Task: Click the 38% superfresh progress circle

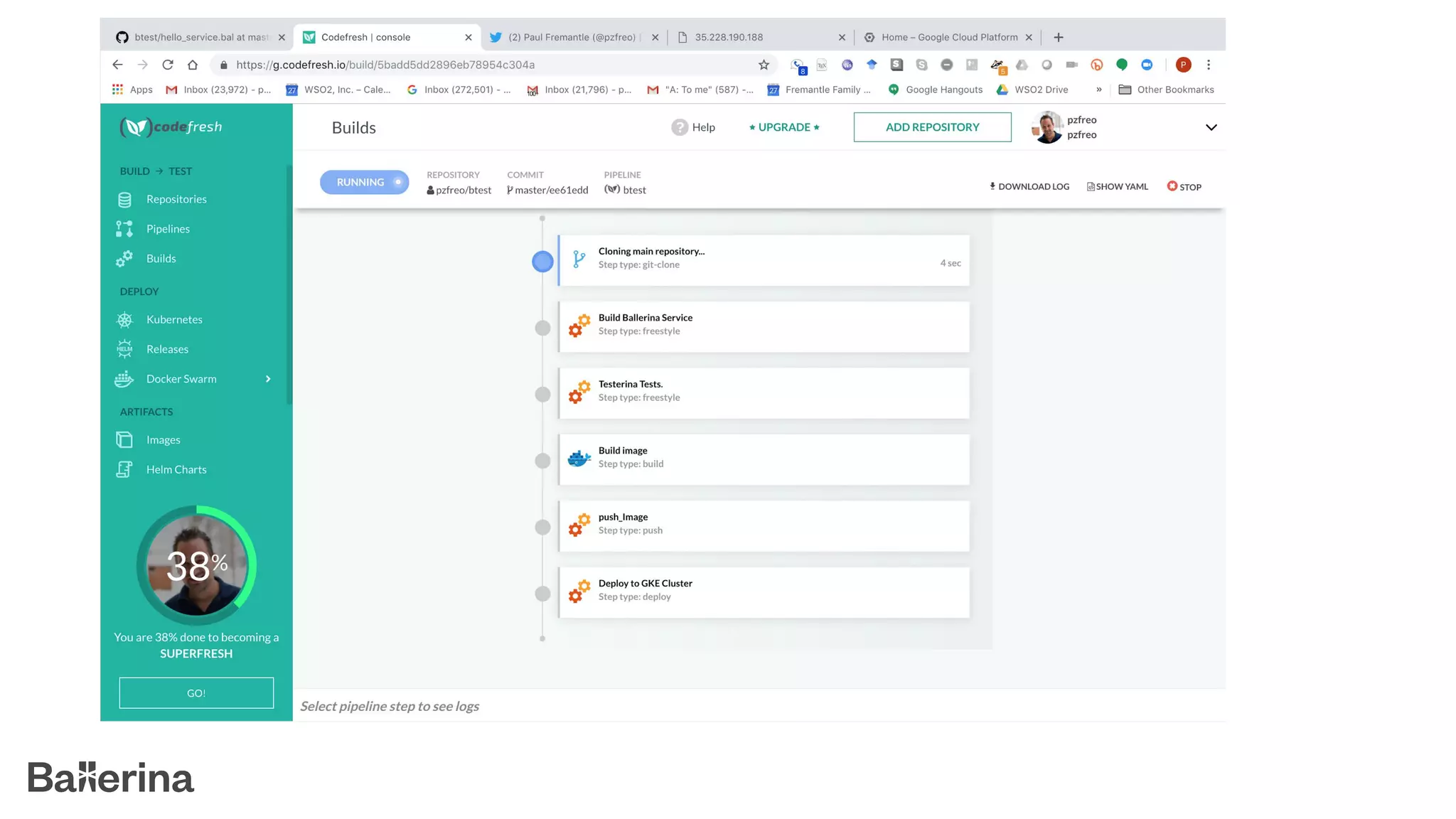Action: click(197, 566)
